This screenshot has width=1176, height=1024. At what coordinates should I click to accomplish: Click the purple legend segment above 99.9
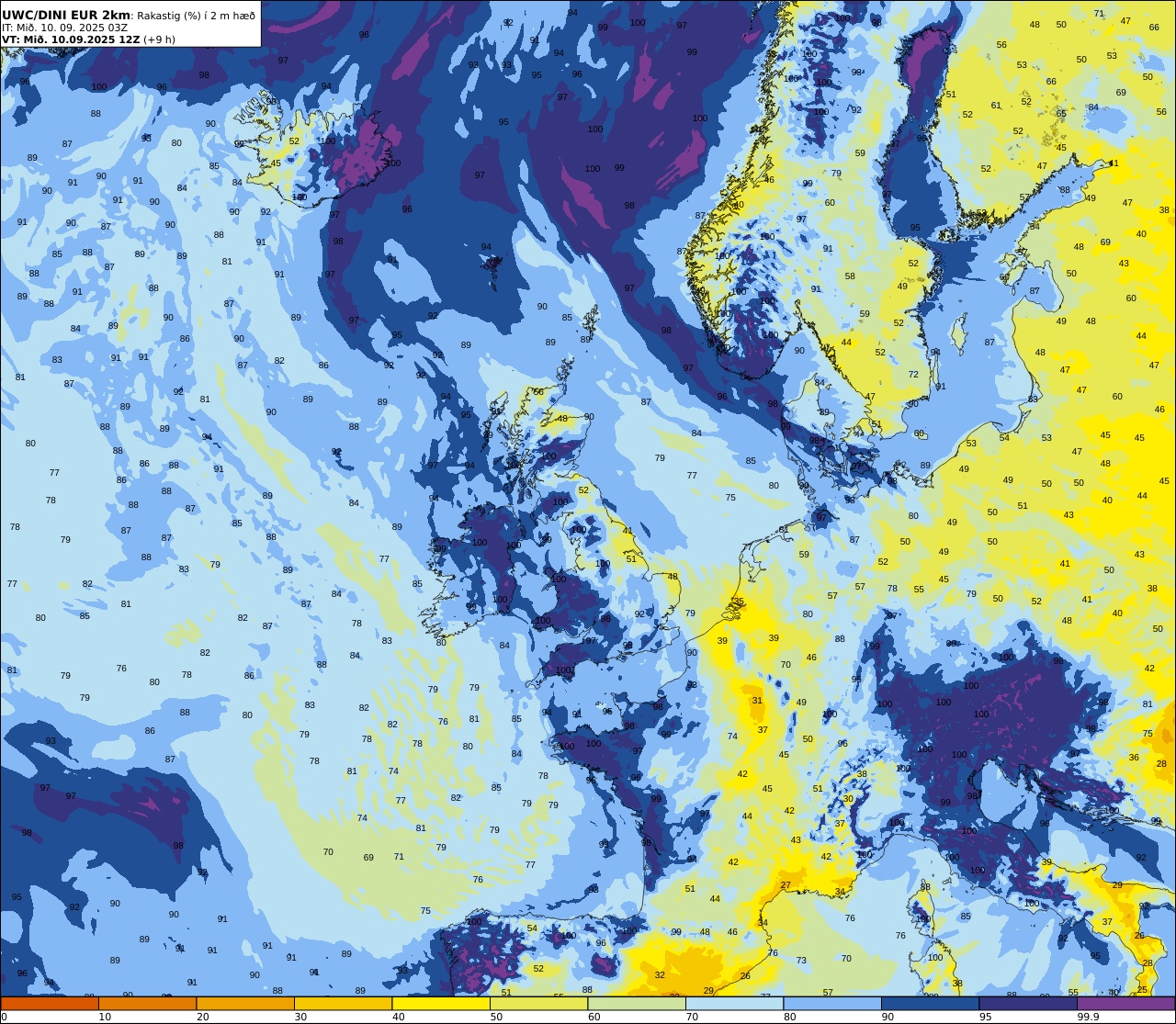click(x=1125, y=1004)
